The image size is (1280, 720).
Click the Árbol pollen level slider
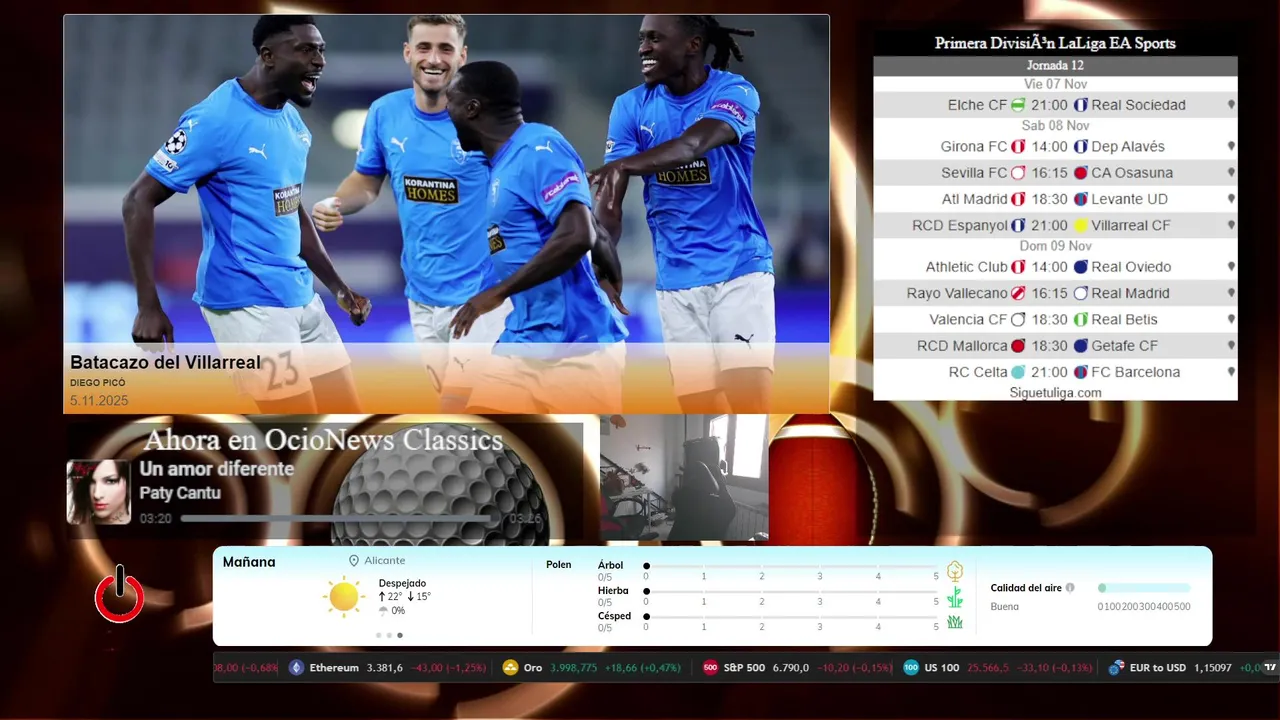click(x=791, y=566)
